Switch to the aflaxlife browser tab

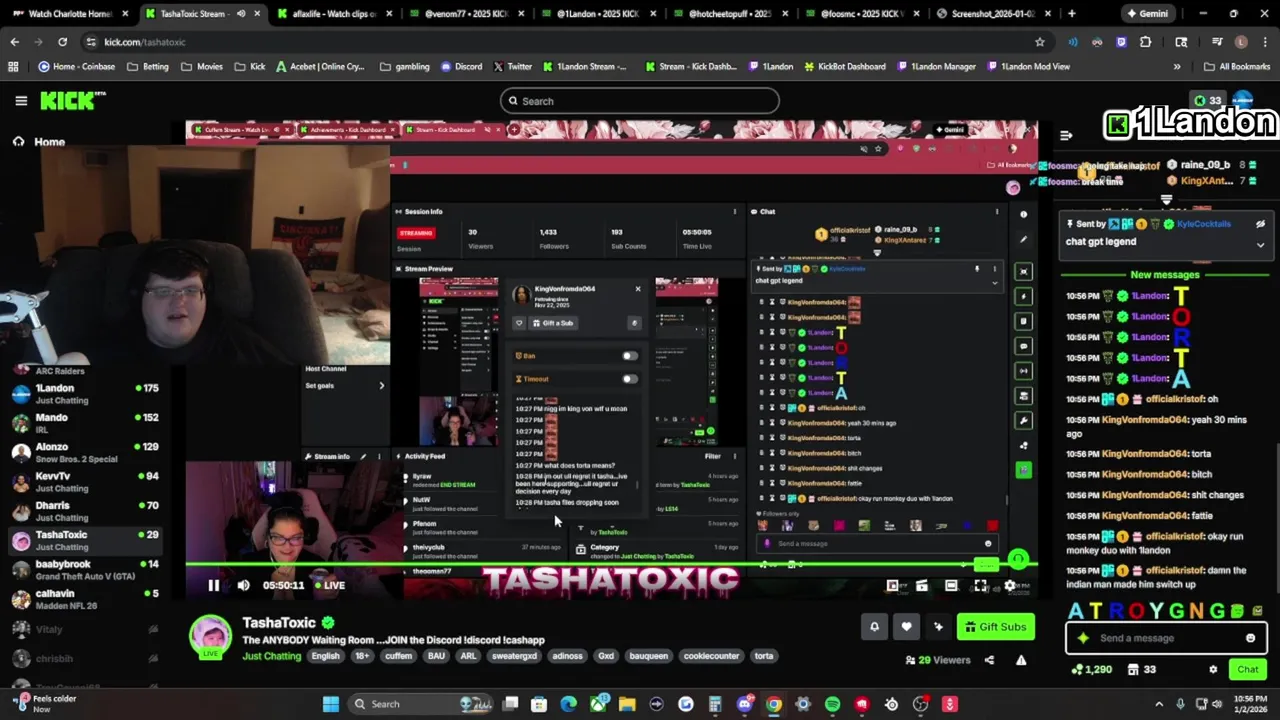click(x=333, y=14)
